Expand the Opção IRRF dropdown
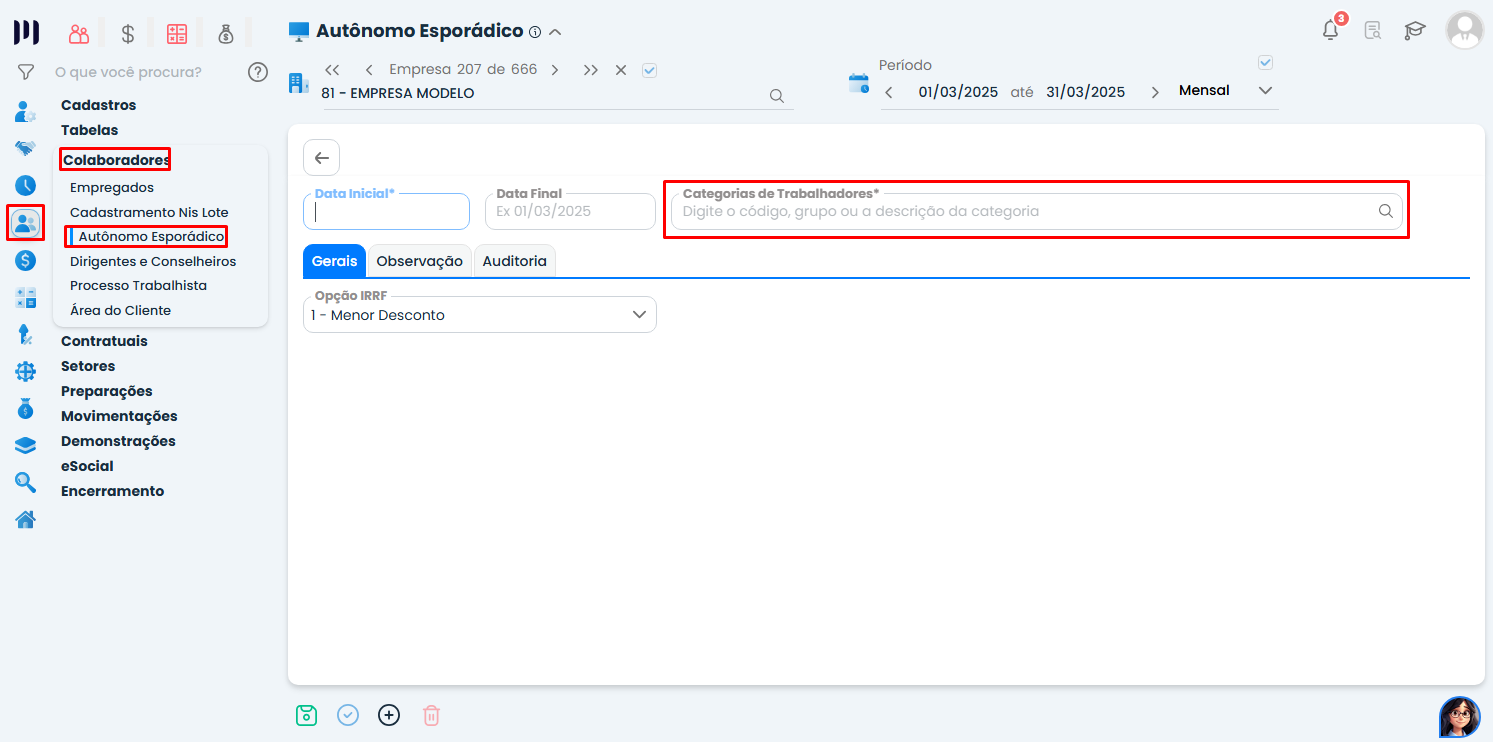Image resolution: width=1493 pixels, height=742 pixels. pyautogui.click(x=639, y=315)
